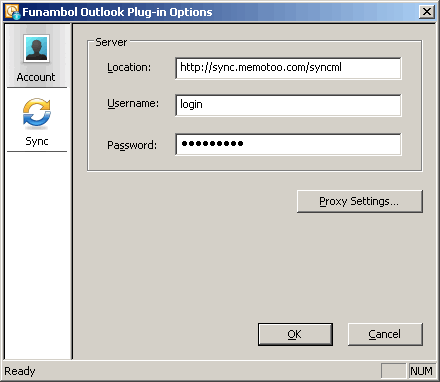Click the Funambol title bar app icon
Viewport: 440px width, 382px height.
tap(13, 12)
